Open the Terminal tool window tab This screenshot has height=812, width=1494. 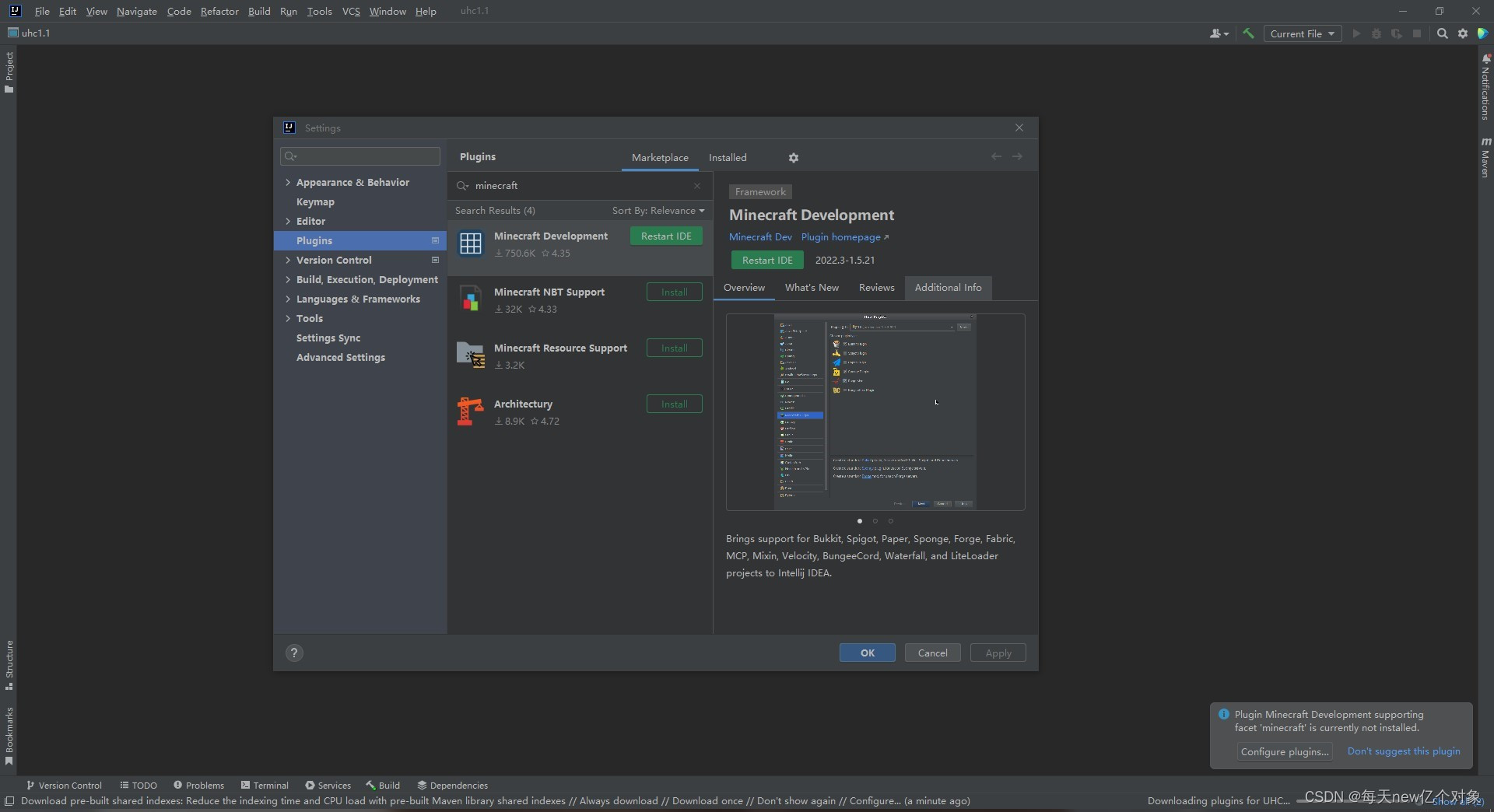(x=265, y=786)
